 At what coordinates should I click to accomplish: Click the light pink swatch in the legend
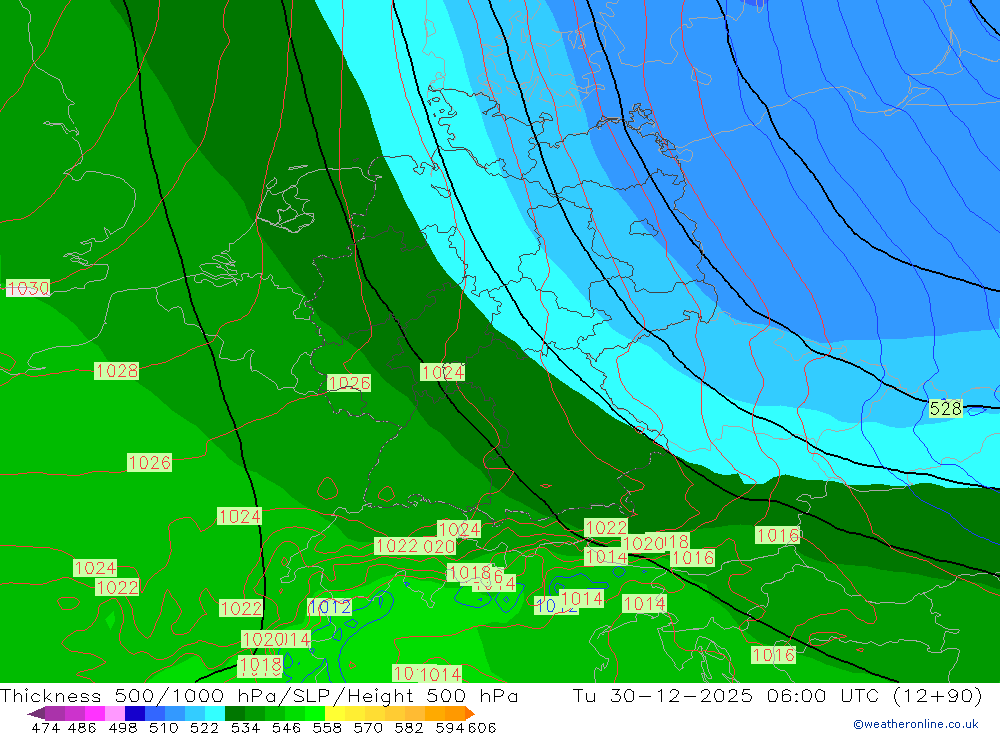[115, 713]
